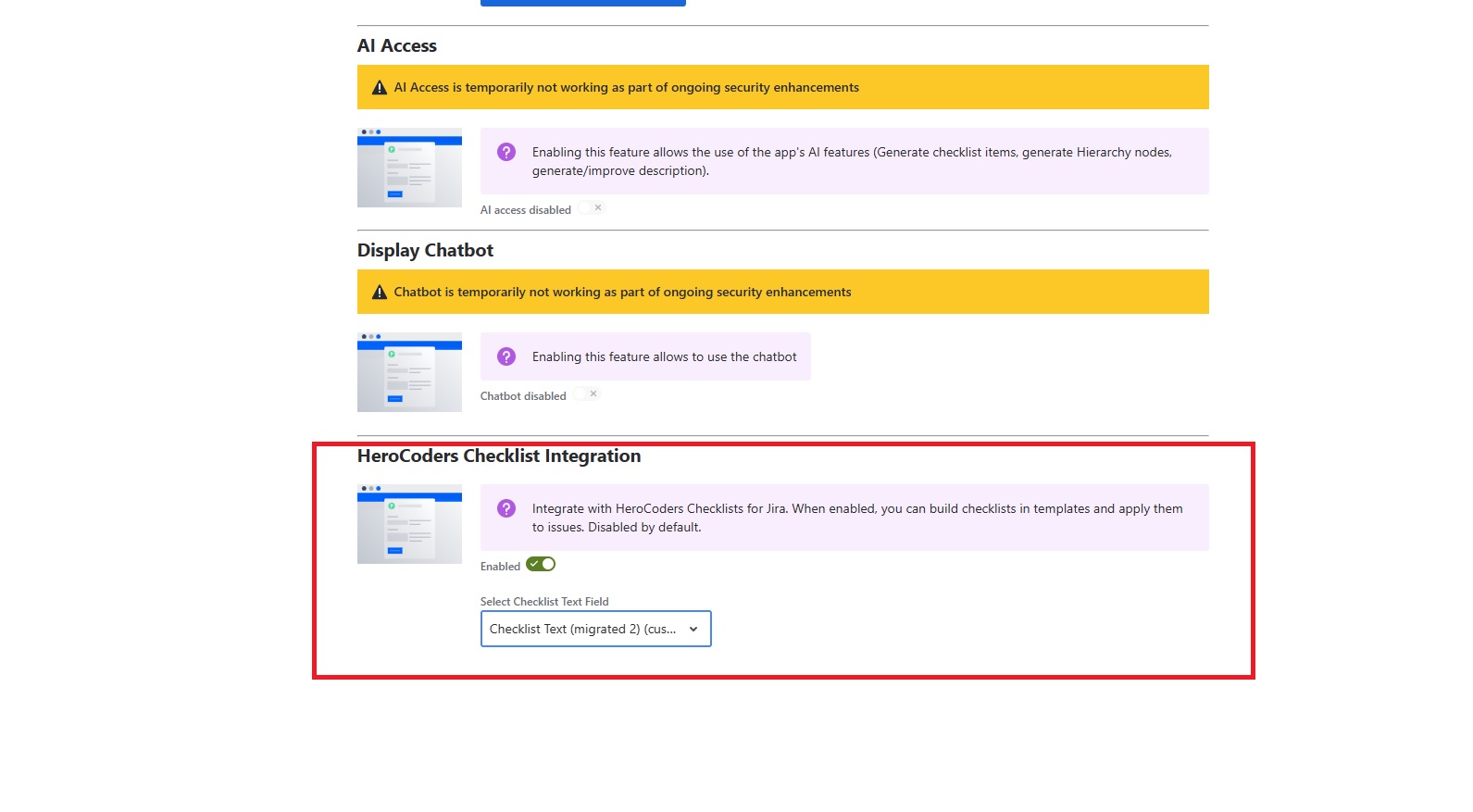
Task: Click the AI Access section heading
Action: (x=397, y=46)
